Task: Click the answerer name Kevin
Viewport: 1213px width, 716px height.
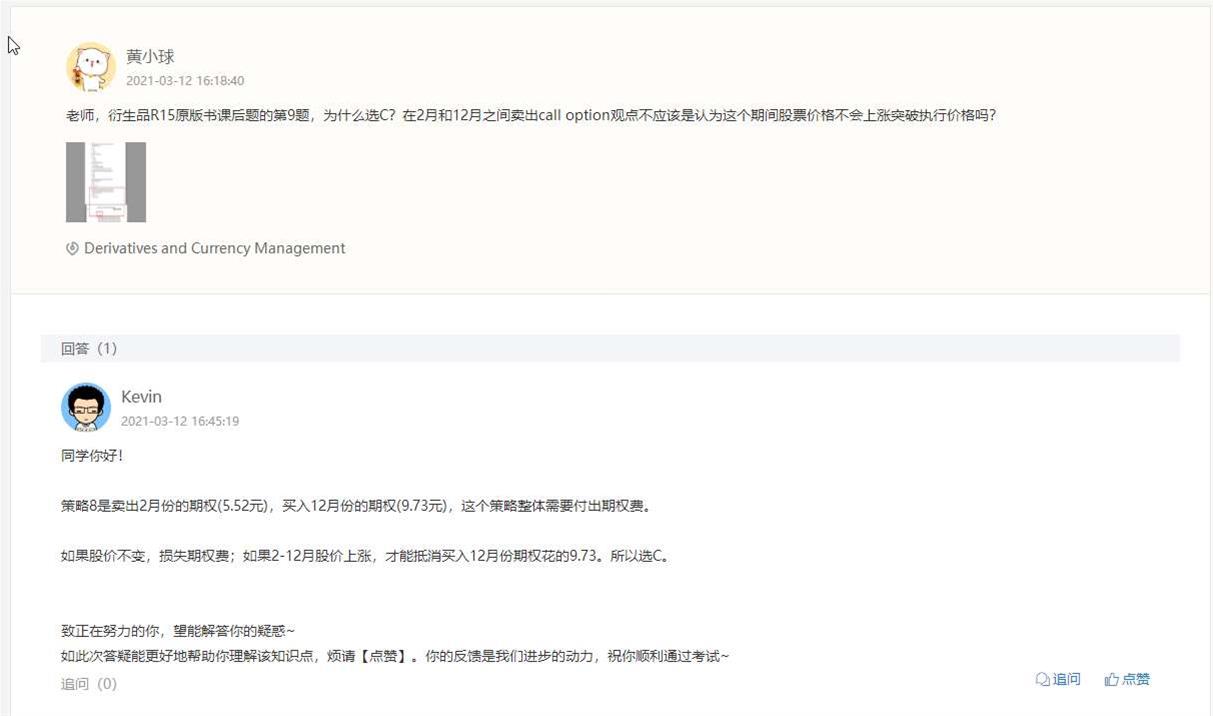Action: [141, 397]
